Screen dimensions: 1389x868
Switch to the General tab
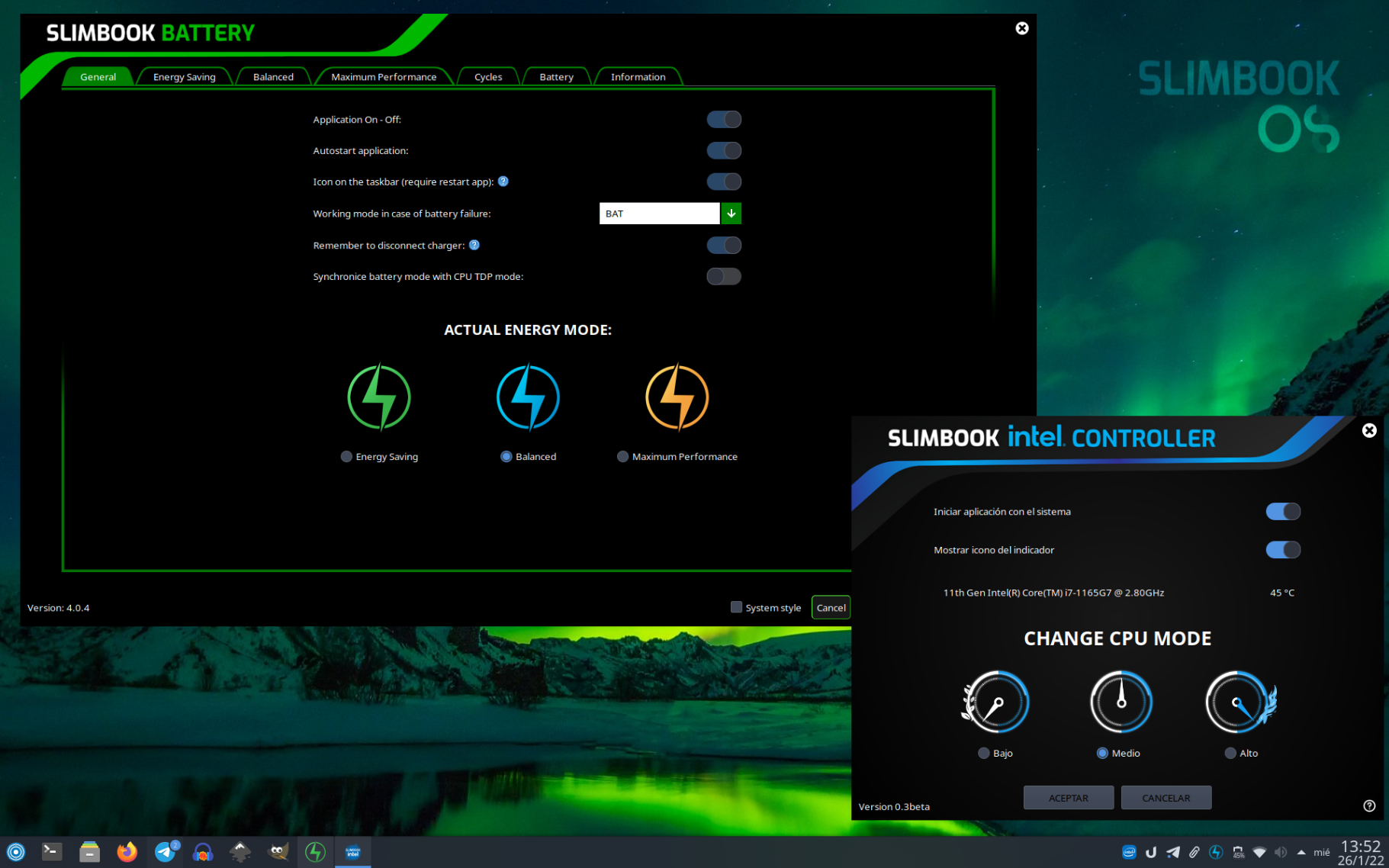coord(98,76)
